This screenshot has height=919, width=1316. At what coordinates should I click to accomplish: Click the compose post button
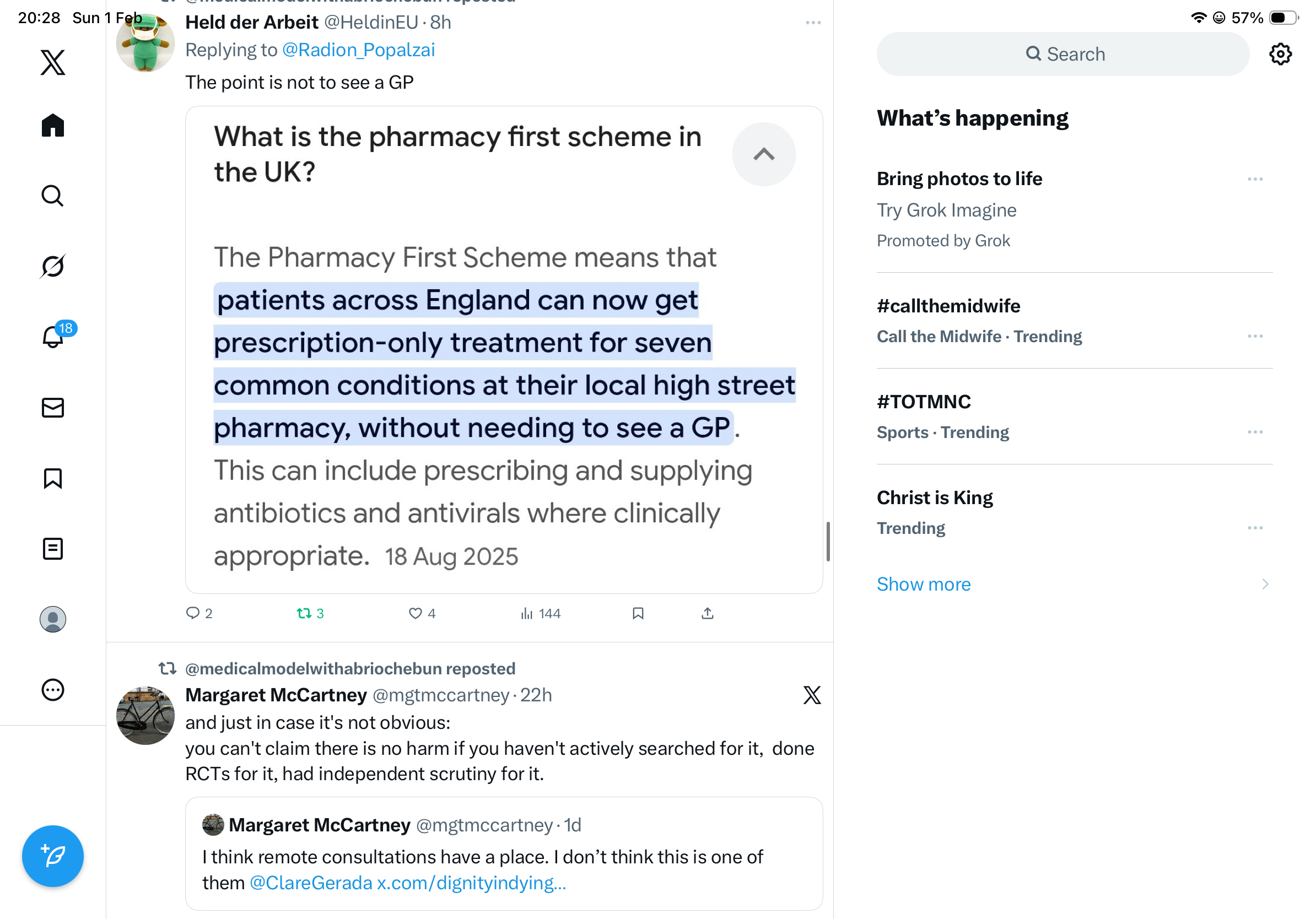pyautogui.click(x=53, y=856)
